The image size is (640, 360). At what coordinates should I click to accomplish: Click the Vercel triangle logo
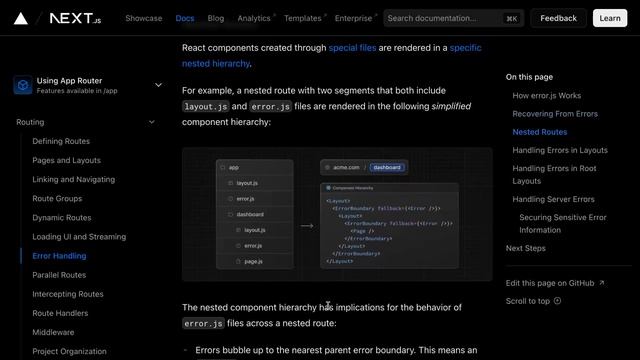[x=21, y=18]
